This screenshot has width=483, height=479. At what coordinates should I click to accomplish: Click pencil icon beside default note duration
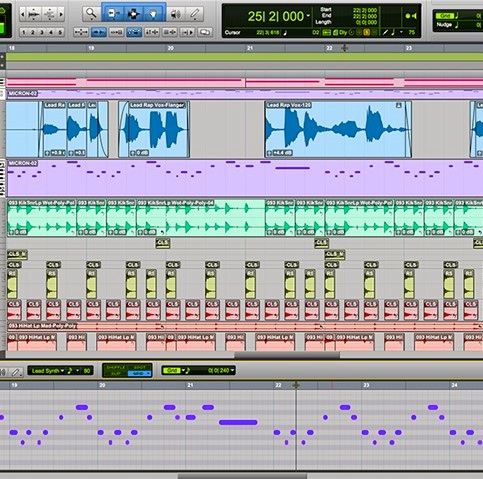385,32
